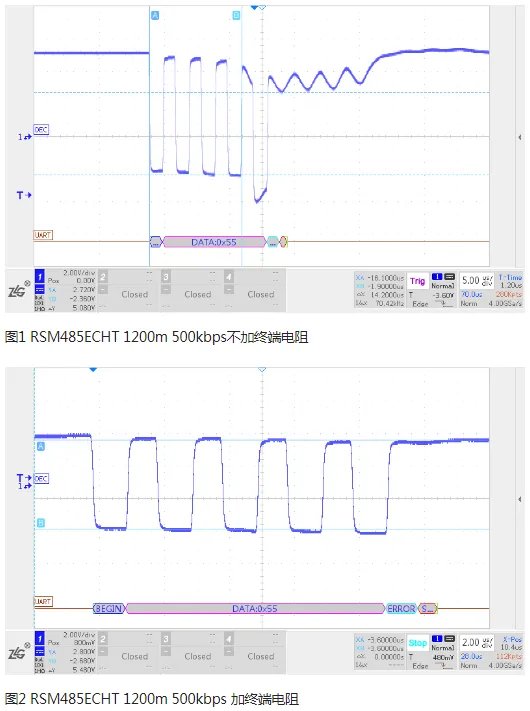The image size is (530, 711).
Task: Click the 480mV trigger level value
Action: point(443,657)
